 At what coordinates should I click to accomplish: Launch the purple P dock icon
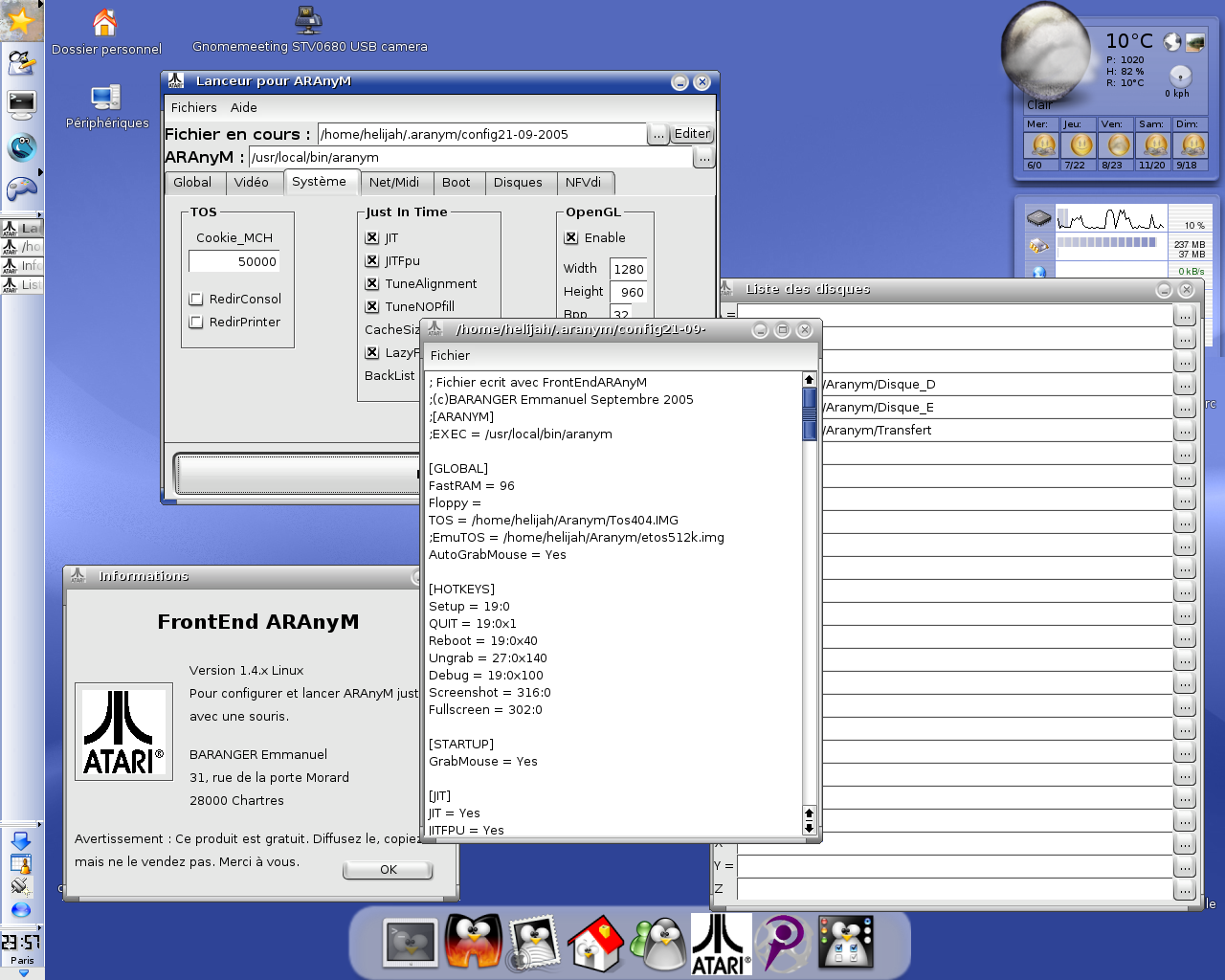[x=783, y=944]
